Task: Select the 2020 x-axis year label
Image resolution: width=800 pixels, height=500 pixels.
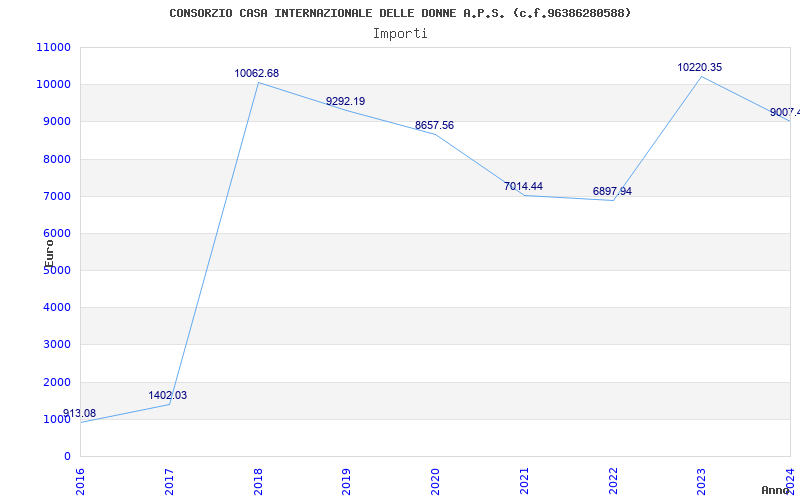Action: click(435, 482)
